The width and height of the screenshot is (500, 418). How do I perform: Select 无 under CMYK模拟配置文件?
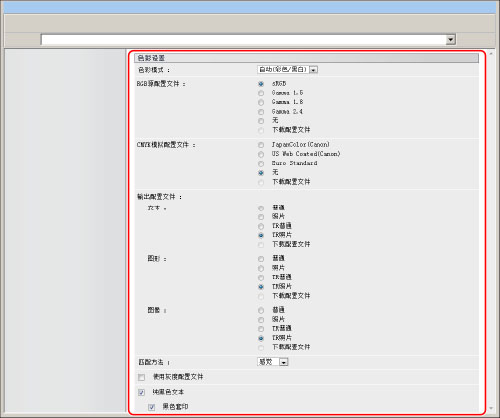261,173
